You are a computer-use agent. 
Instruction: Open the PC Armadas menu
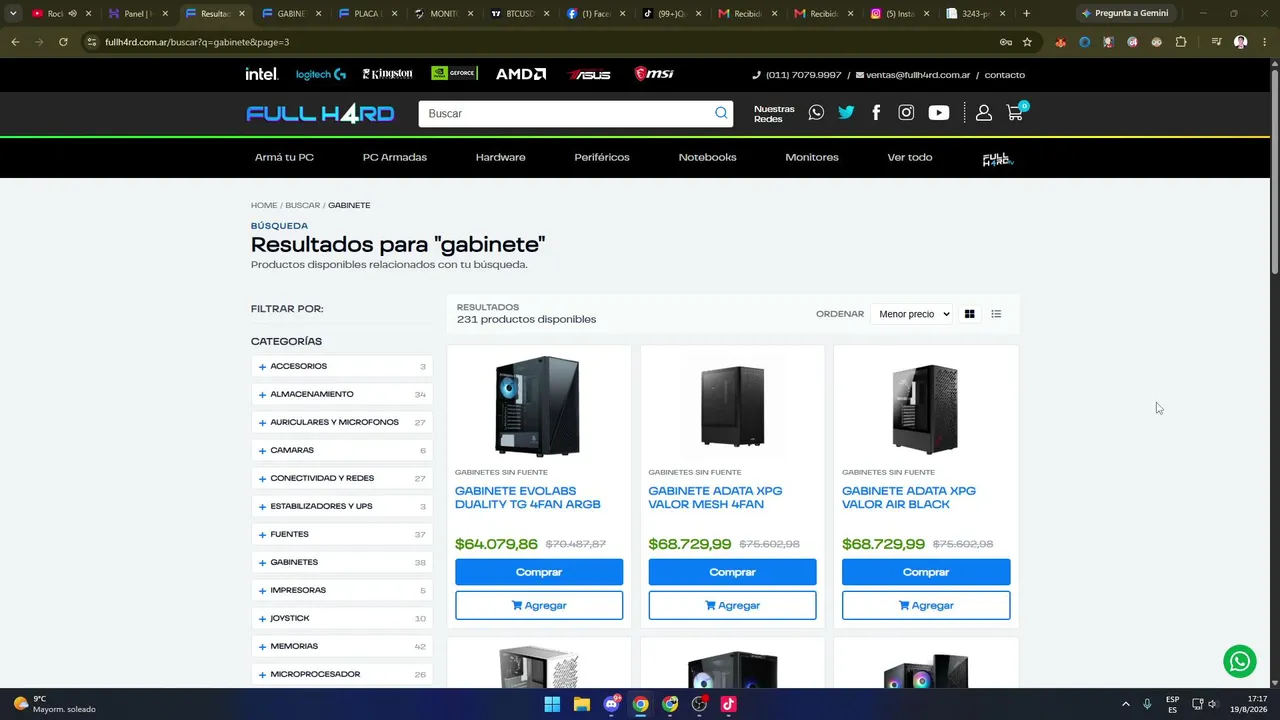click(x=395, y=157)
